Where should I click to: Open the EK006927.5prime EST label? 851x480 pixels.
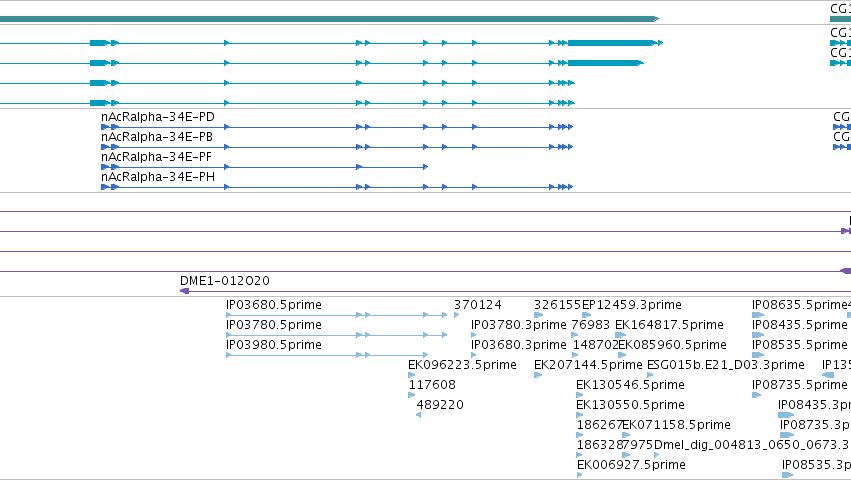pos(631,465)
